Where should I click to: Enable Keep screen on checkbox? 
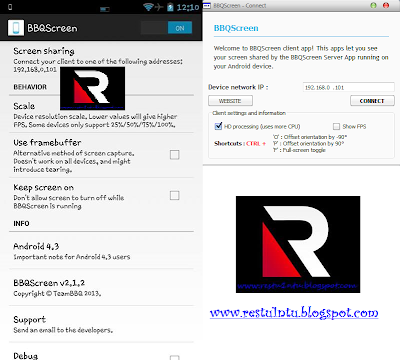tap(174, 195)
